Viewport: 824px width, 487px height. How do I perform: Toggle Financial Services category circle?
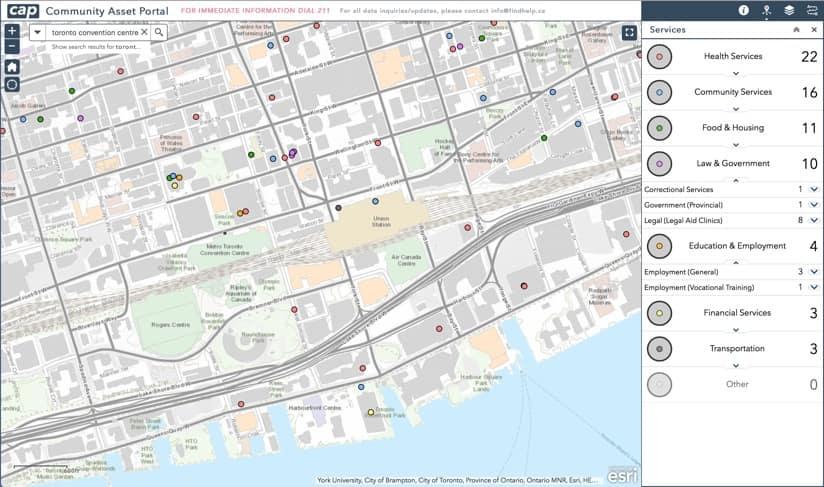point(659,314)
